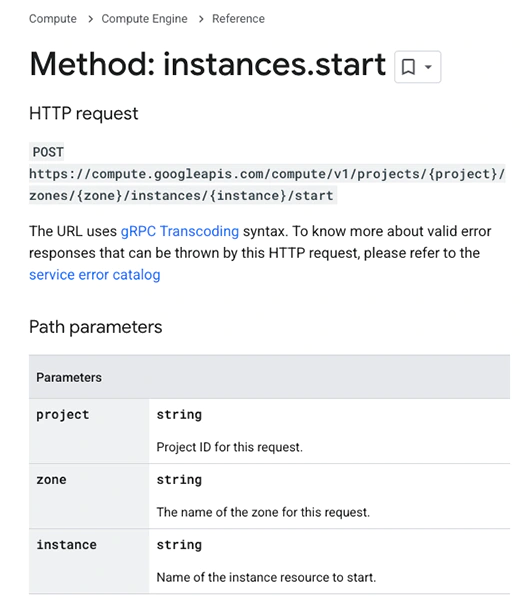Select the project parameter name
Image resolution: width=530 pixels, height=616 pixels.
(x=63, y=415)
